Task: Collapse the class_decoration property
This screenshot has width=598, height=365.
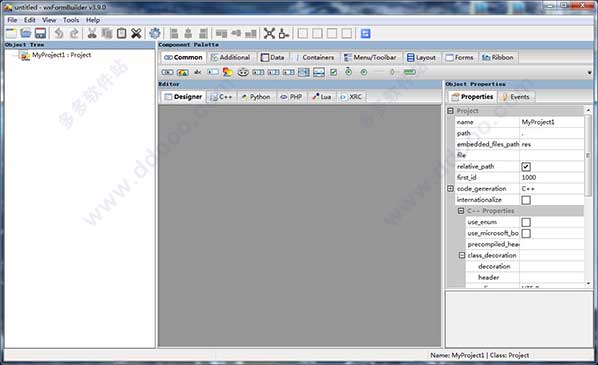Action: tap(461, 255)
